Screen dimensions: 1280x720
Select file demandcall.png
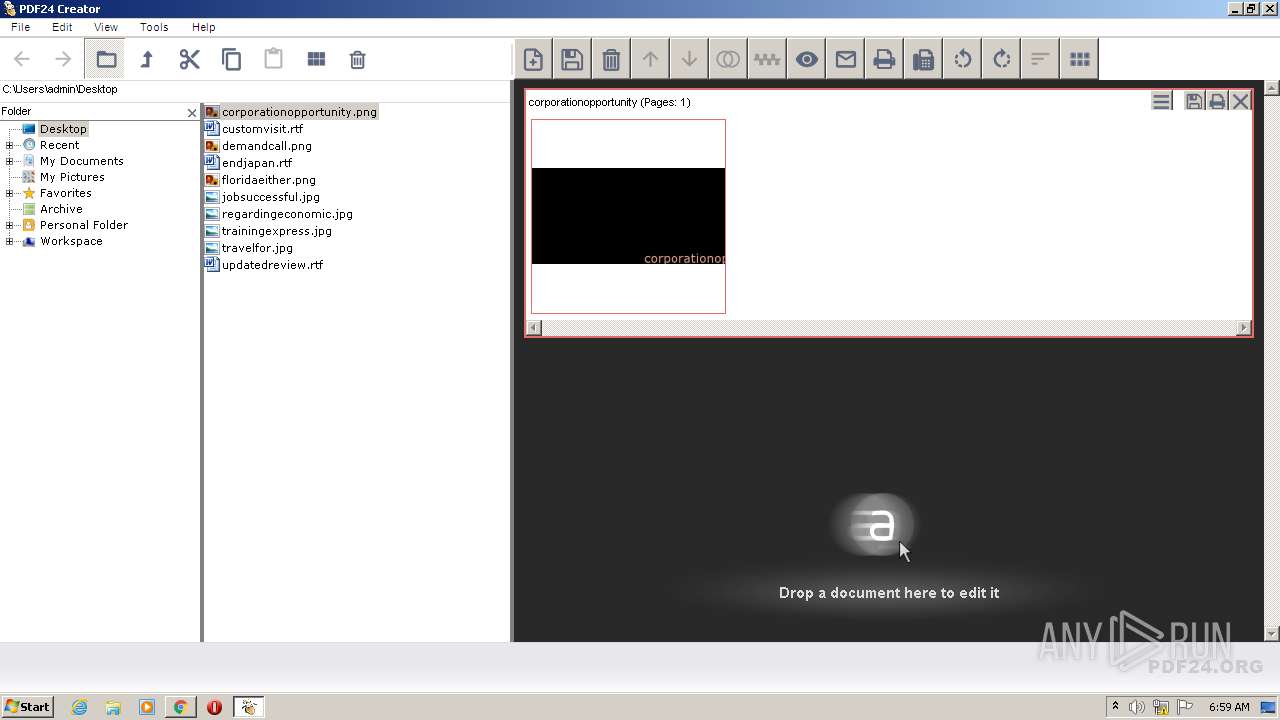point(258,146)
